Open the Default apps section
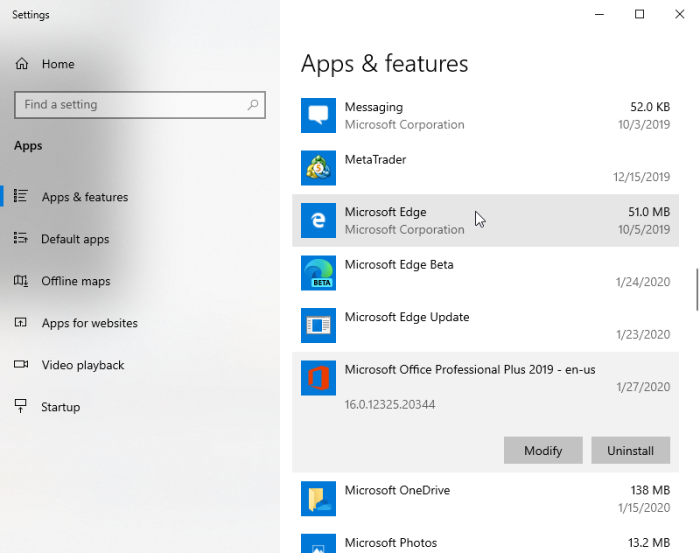The image size is (700, 553). point(75,239)
